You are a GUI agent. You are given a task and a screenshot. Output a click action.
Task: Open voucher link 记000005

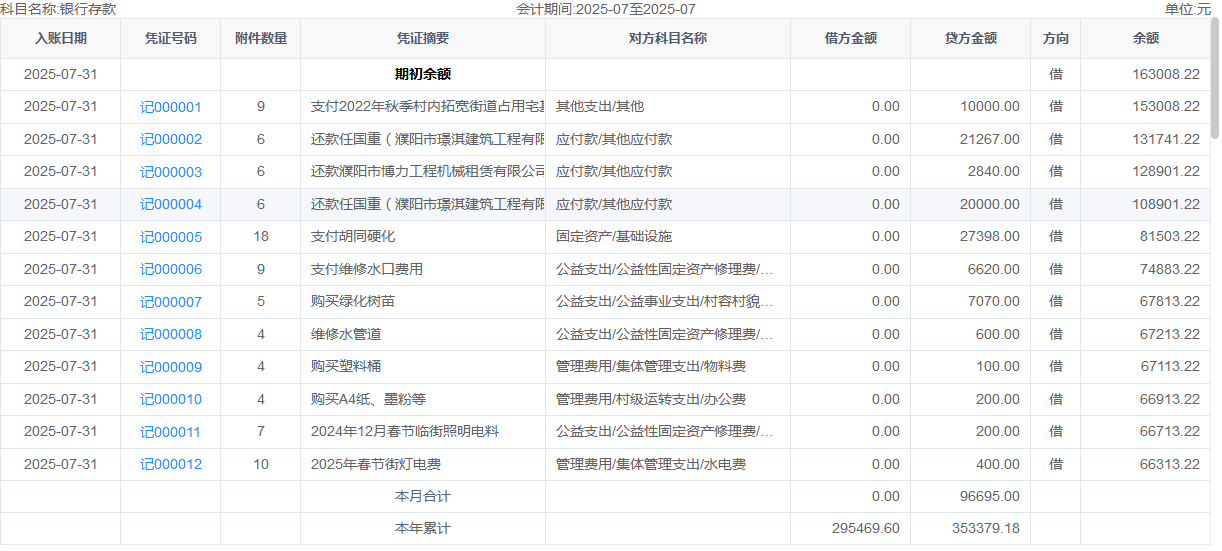click(170, 237)
